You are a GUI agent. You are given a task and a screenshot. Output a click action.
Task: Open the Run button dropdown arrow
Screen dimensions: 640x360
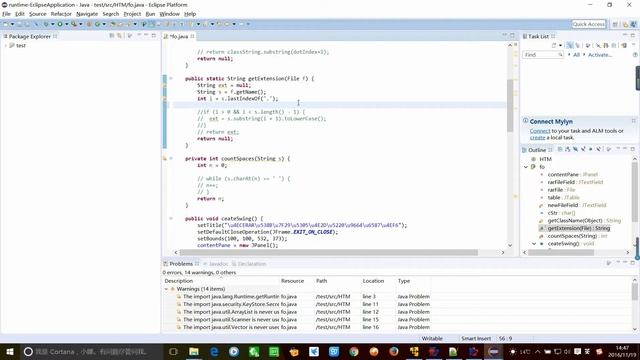(x=67, y=24)
